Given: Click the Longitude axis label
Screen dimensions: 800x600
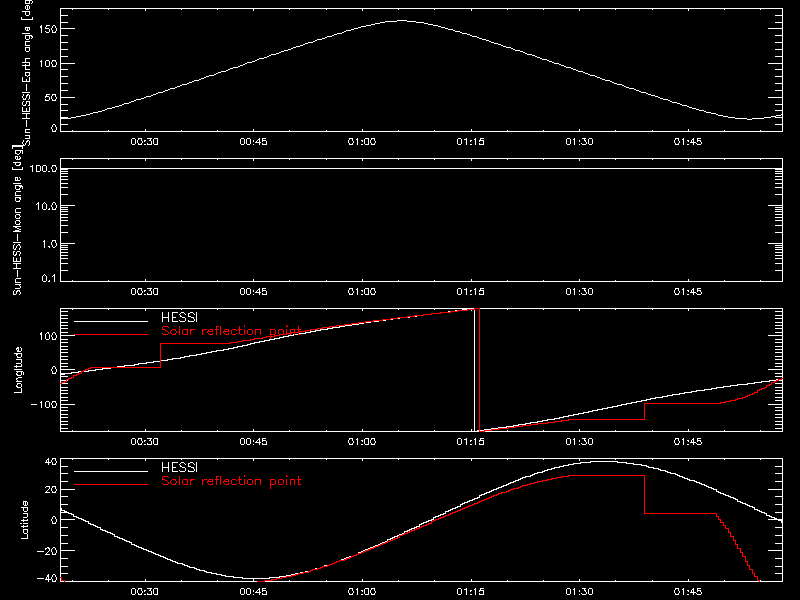Looking at the screenshot, I should click(18, 370).
